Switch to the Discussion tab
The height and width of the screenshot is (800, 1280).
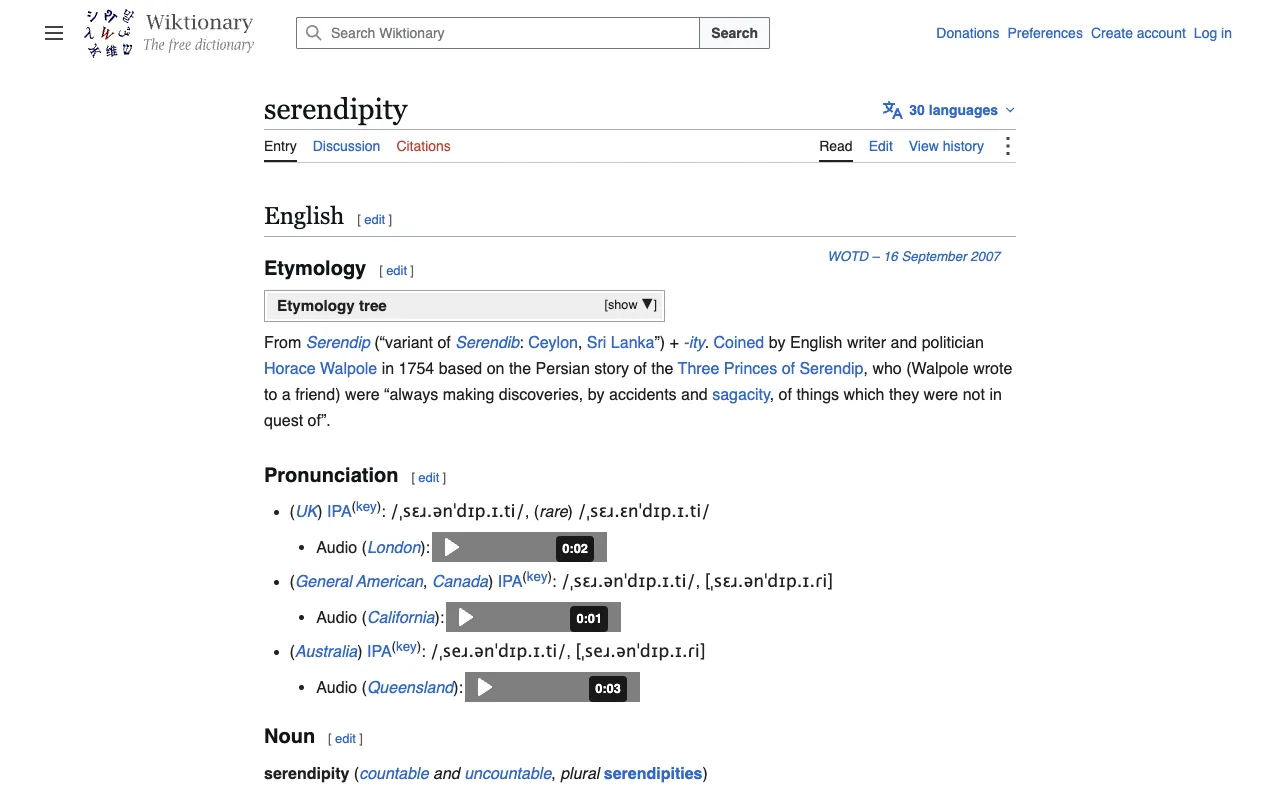coord(346,146)
